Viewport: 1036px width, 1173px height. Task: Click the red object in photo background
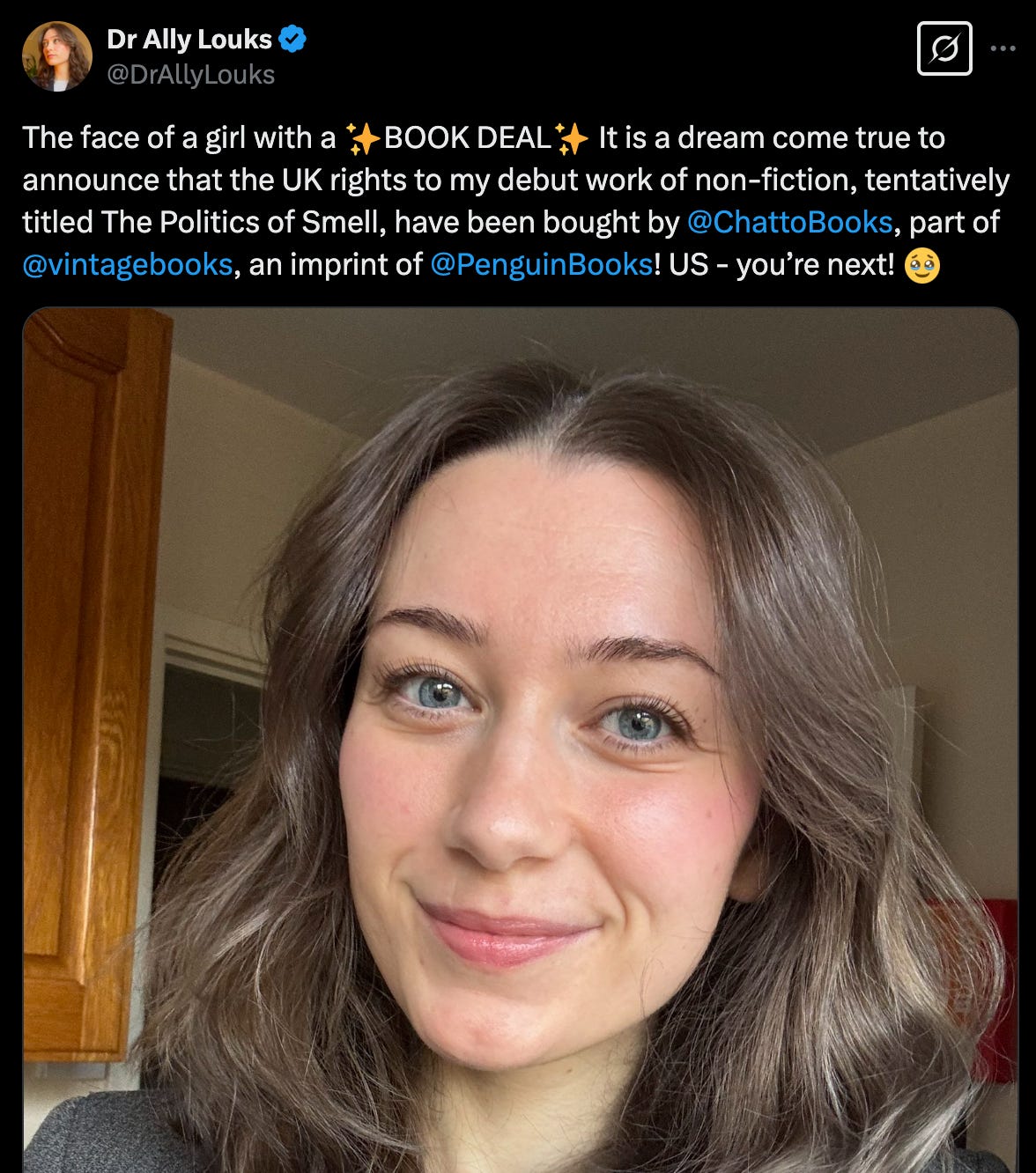985,986
